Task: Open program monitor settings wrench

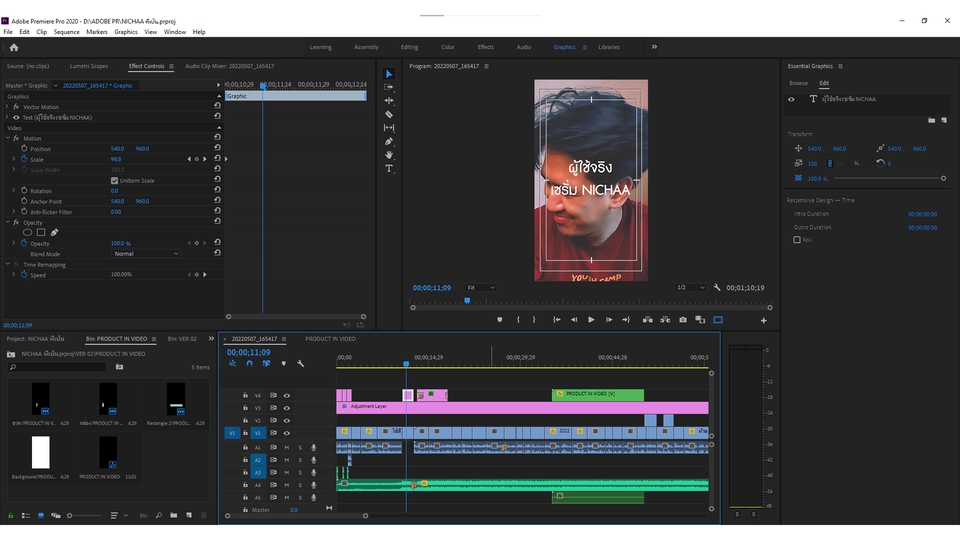Action: coord(717,287)
